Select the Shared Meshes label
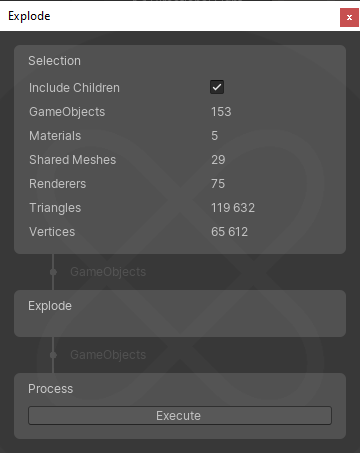This screenshot has height=453, width=360. pos(72,160)
